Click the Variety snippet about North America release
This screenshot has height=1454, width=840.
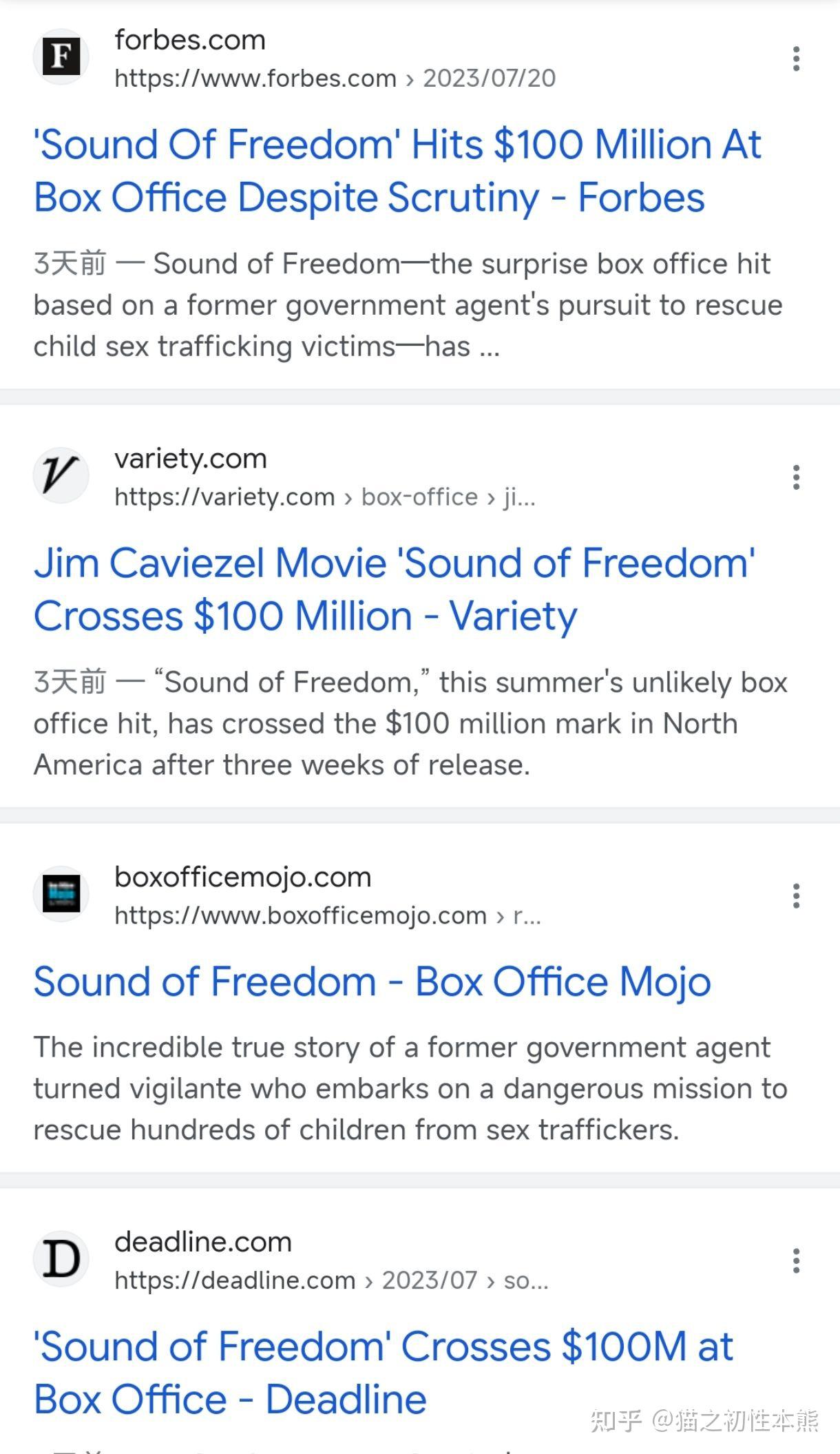410,724
